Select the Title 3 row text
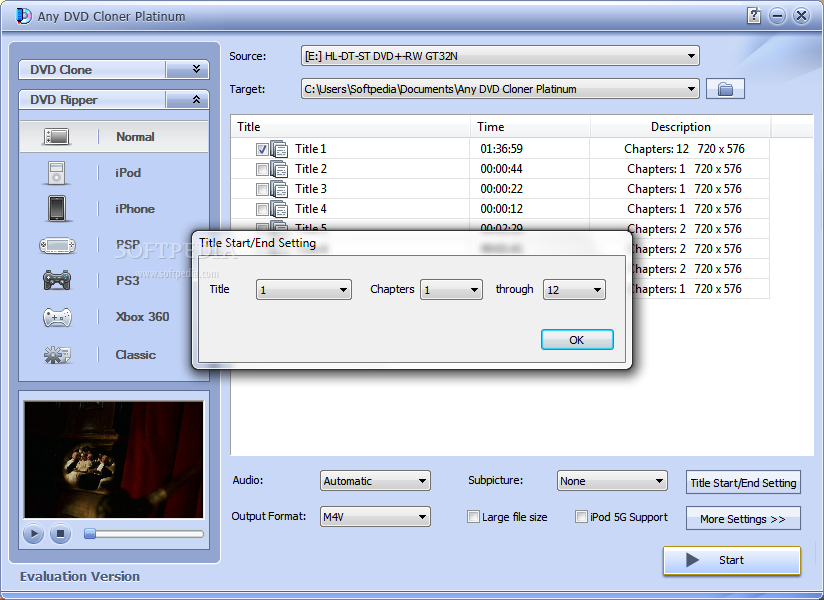 (x=311, y=189)
